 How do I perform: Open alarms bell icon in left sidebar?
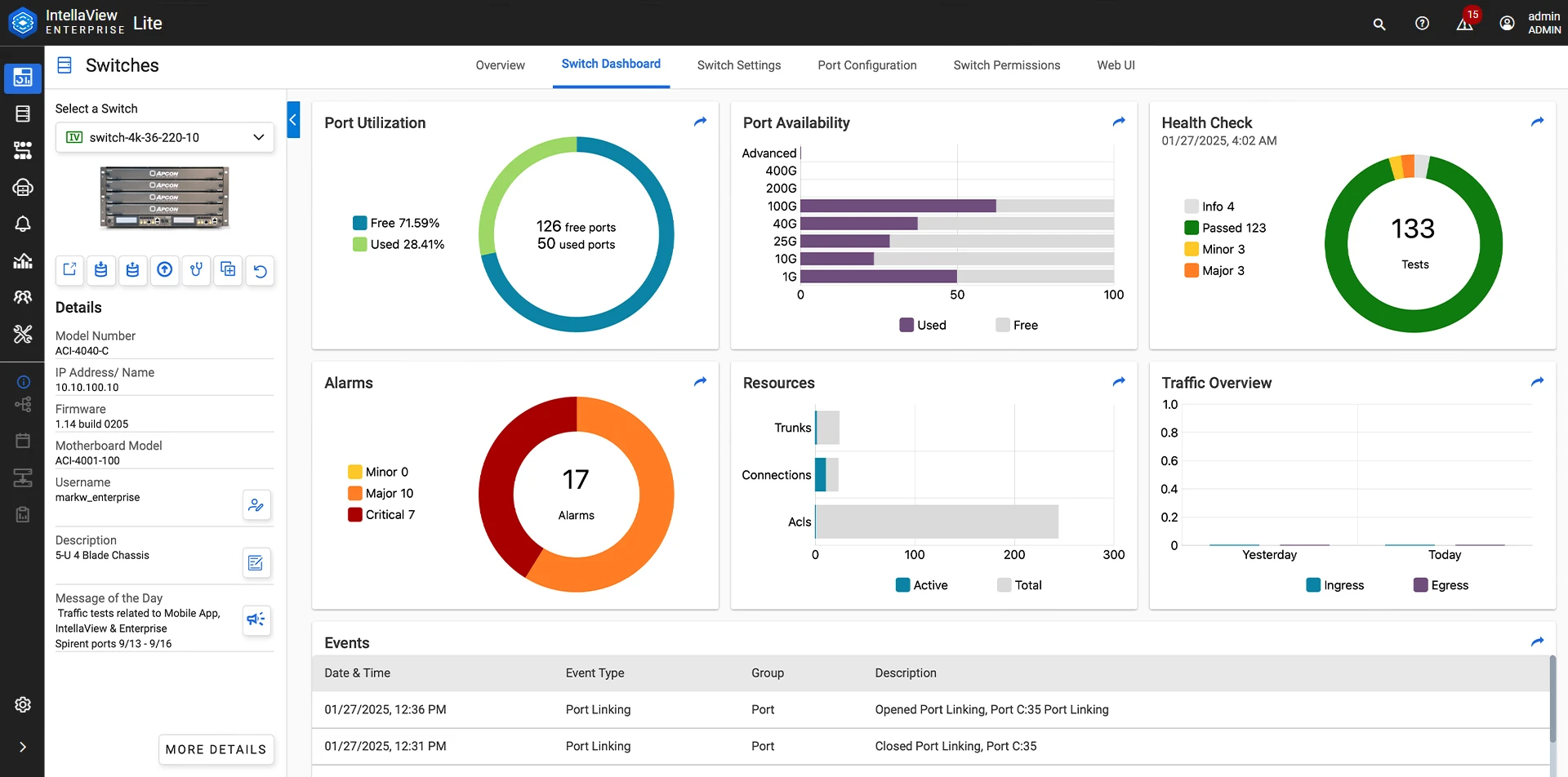tap(23, 224)
